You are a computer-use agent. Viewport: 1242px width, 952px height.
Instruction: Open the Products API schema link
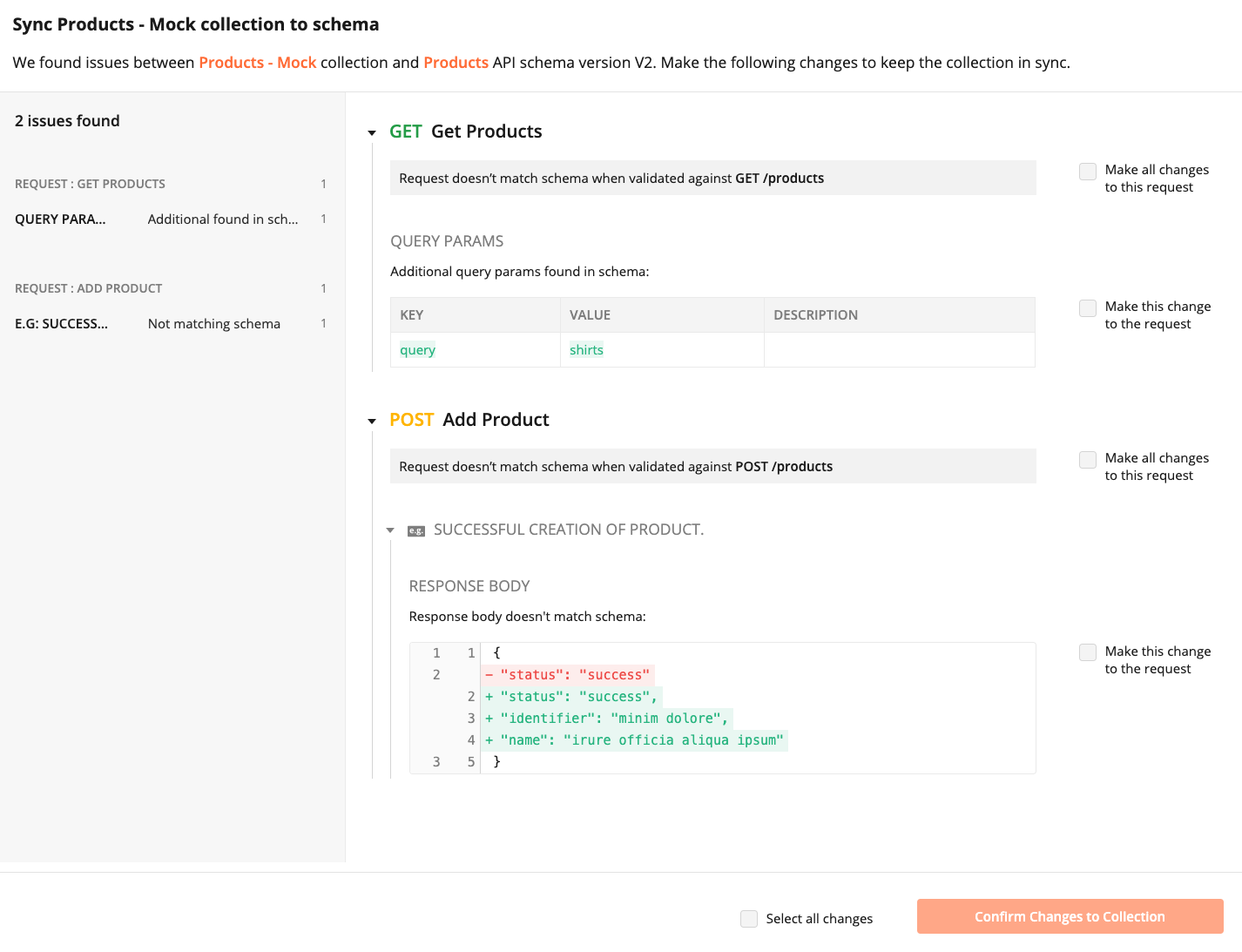(456, 63)
